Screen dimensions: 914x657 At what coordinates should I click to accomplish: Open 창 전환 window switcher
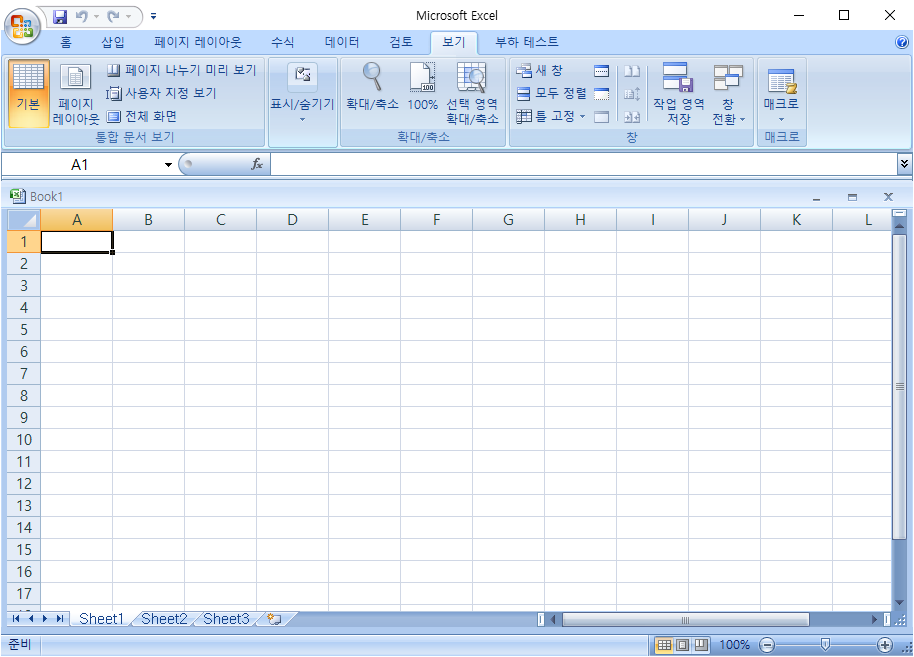(x=728, y=93)
